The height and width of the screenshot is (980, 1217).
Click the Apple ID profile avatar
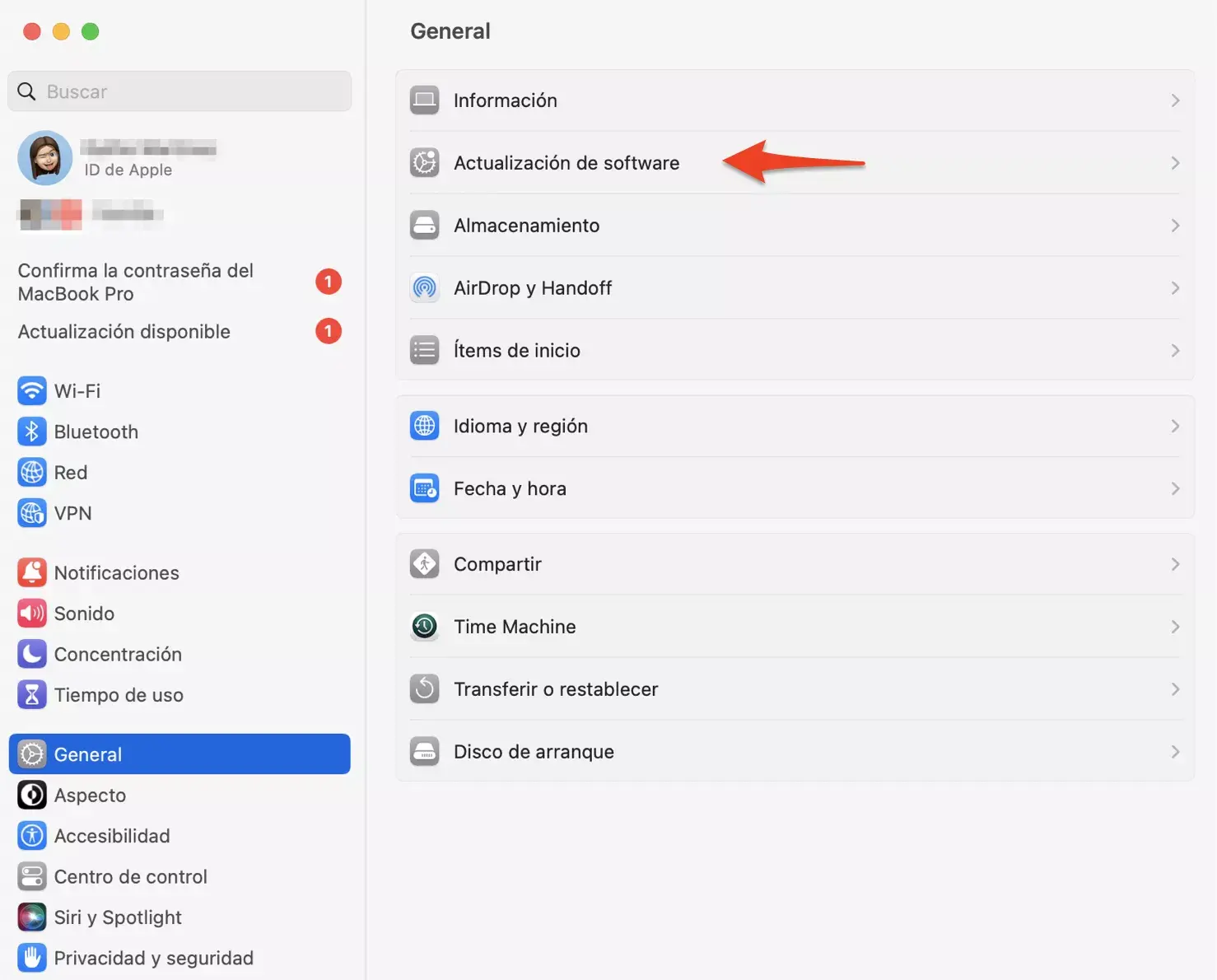tap(45, 157)
